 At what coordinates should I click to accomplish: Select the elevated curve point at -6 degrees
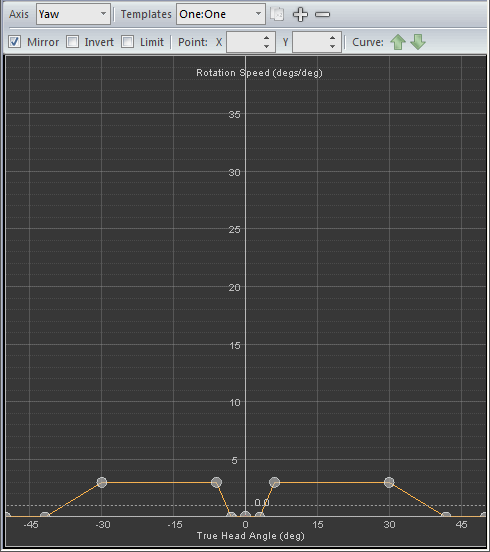(x=216, y=482)
